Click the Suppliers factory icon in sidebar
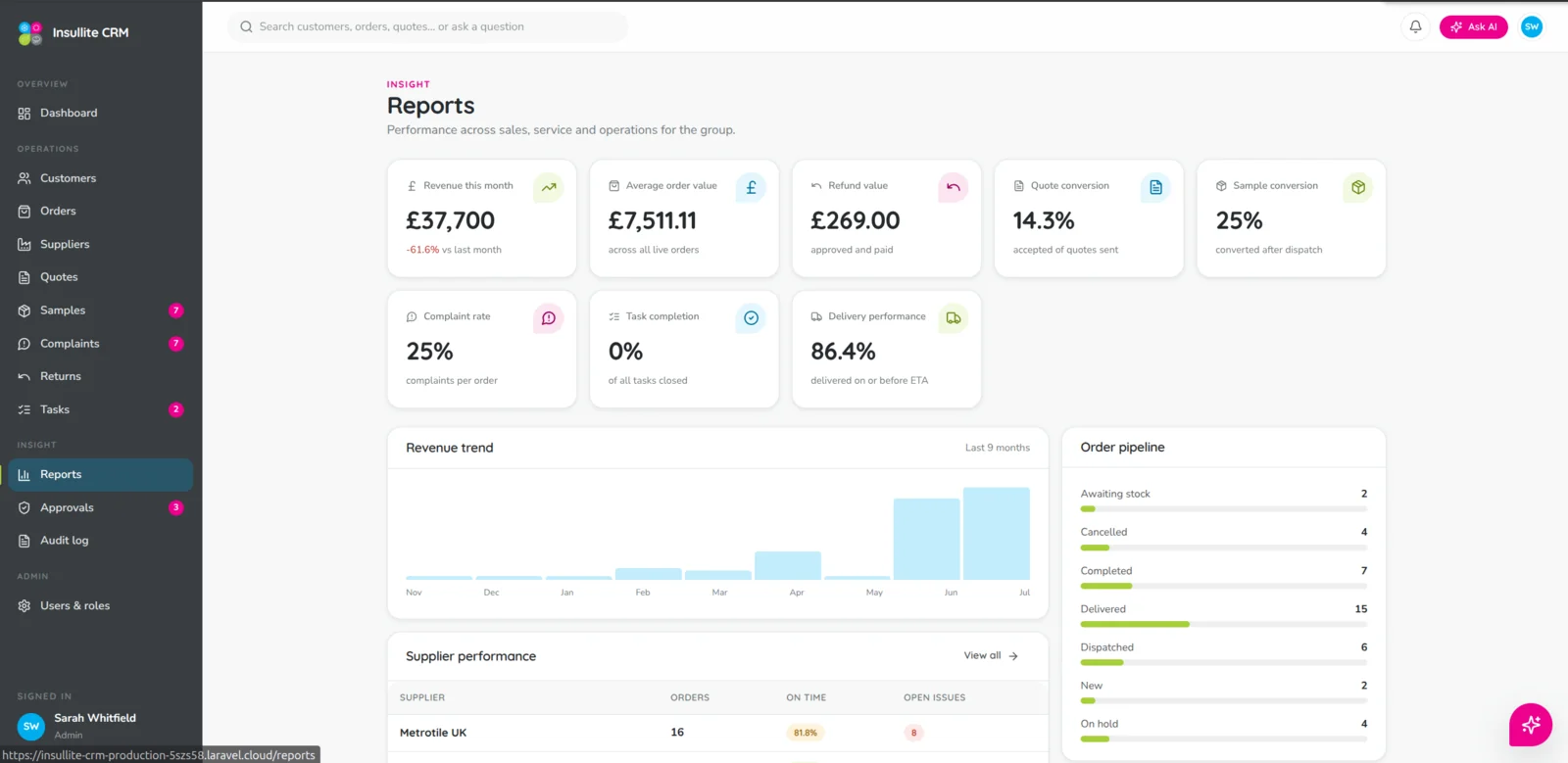Image resolution: width=1568 pixels, height=763 pixels. [24, 245]
